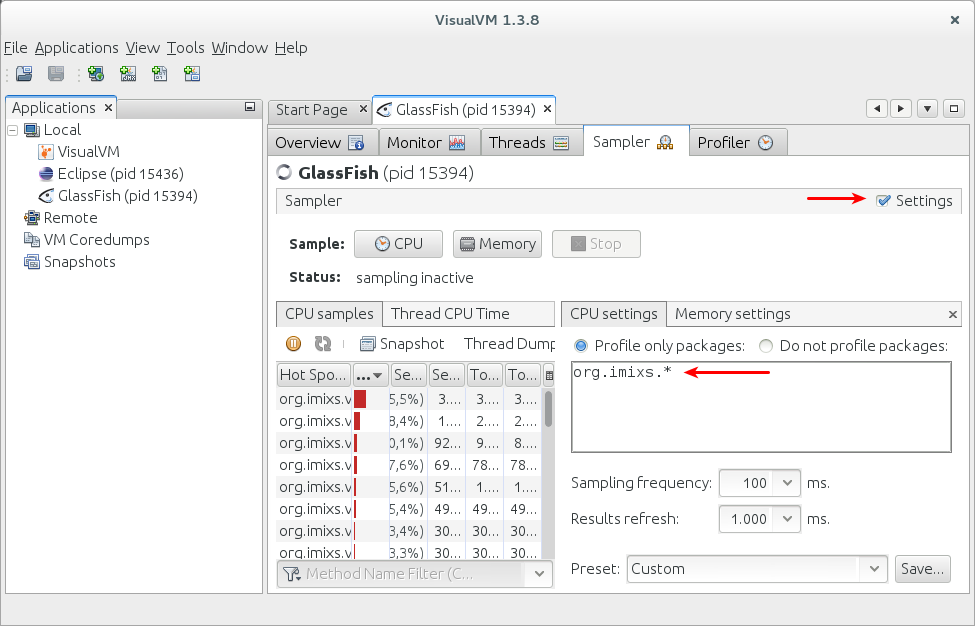Click the Add Application Snapshot toolbar icon

[192, 74]
